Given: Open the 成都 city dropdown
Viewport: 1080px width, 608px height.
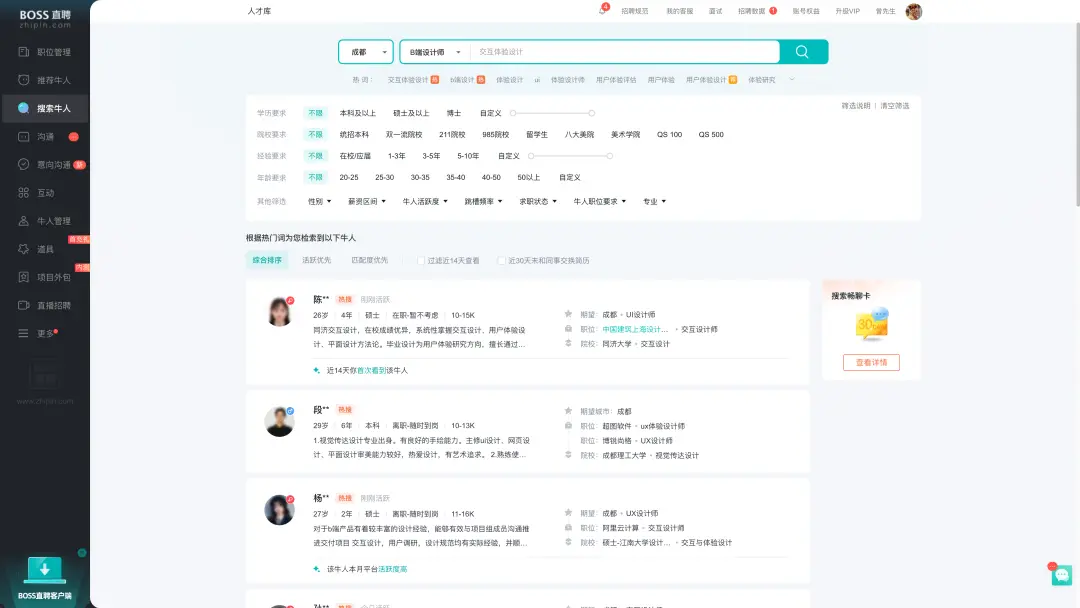Looking at the screenshot, I should pos(365,52).
